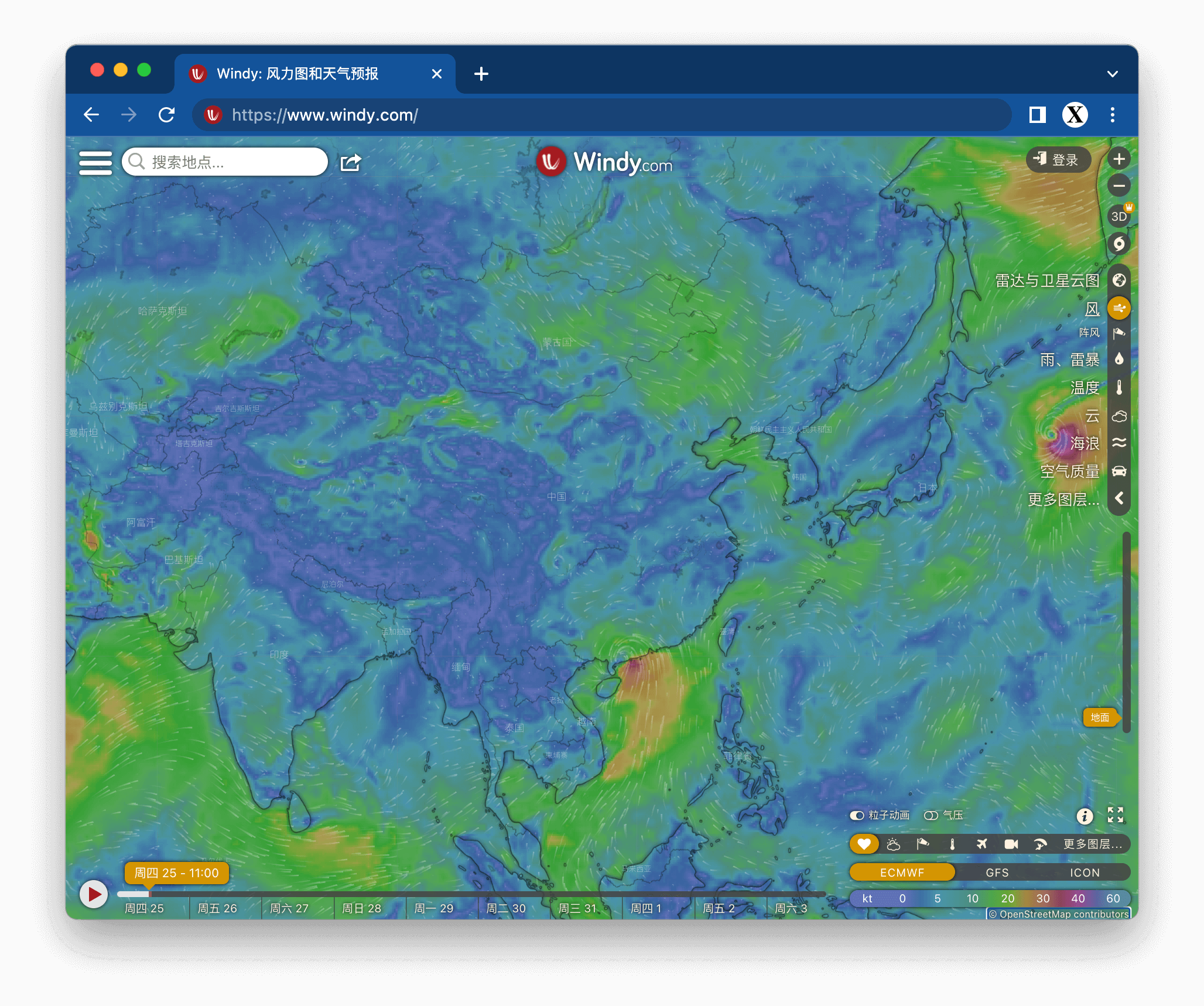Select the waves layer icon
This screenshot has height=1006, width=1204.
[x=1119, y=443]
